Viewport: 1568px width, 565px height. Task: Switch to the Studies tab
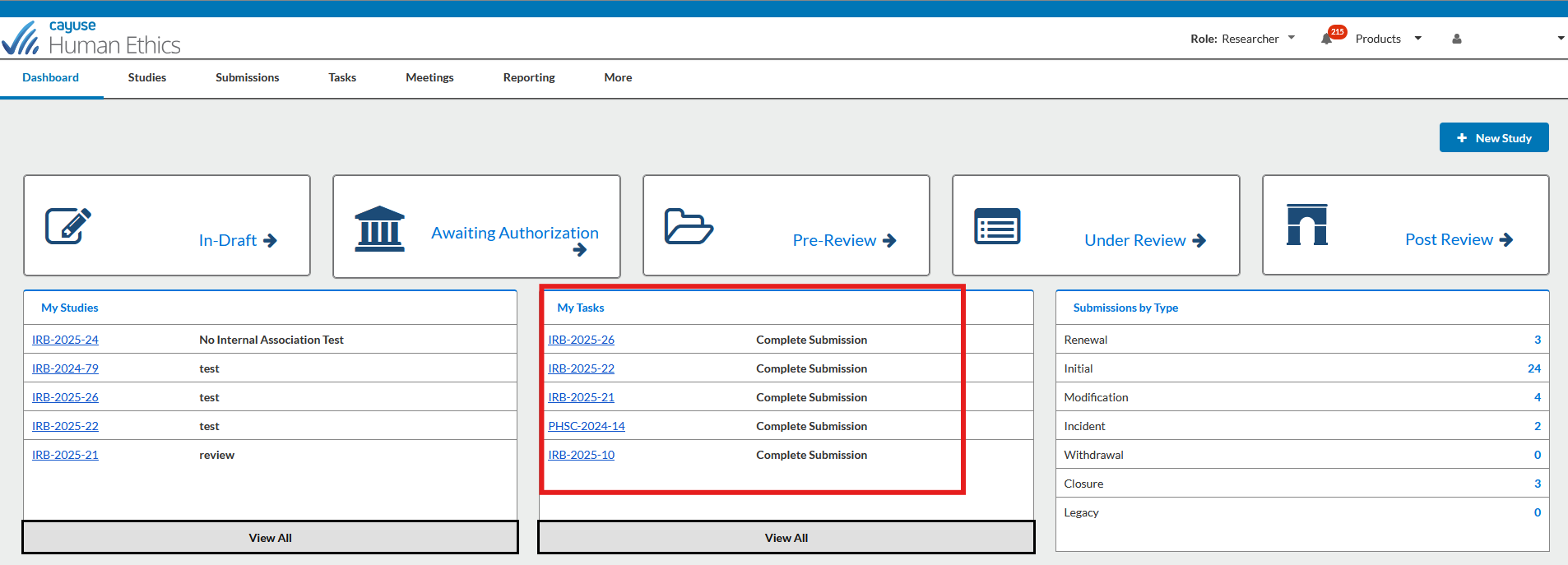click(x=147, y=77)
